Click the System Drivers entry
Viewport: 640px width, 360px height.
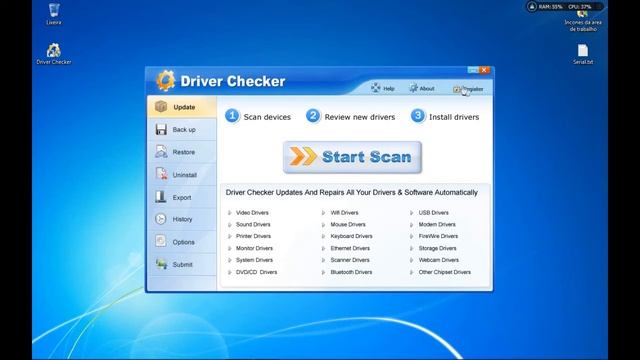click(x=254, y=260)
